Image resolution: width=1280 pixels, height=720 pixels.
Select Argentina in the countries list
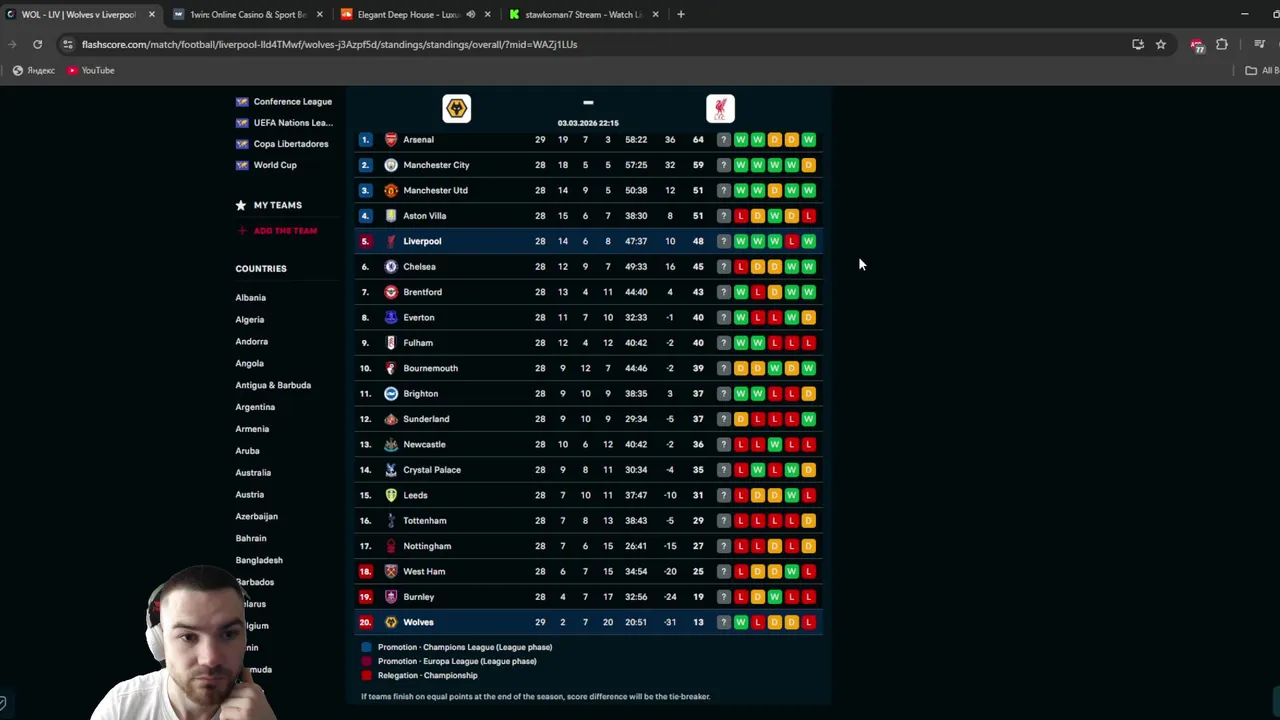click(x=255, y=407)
